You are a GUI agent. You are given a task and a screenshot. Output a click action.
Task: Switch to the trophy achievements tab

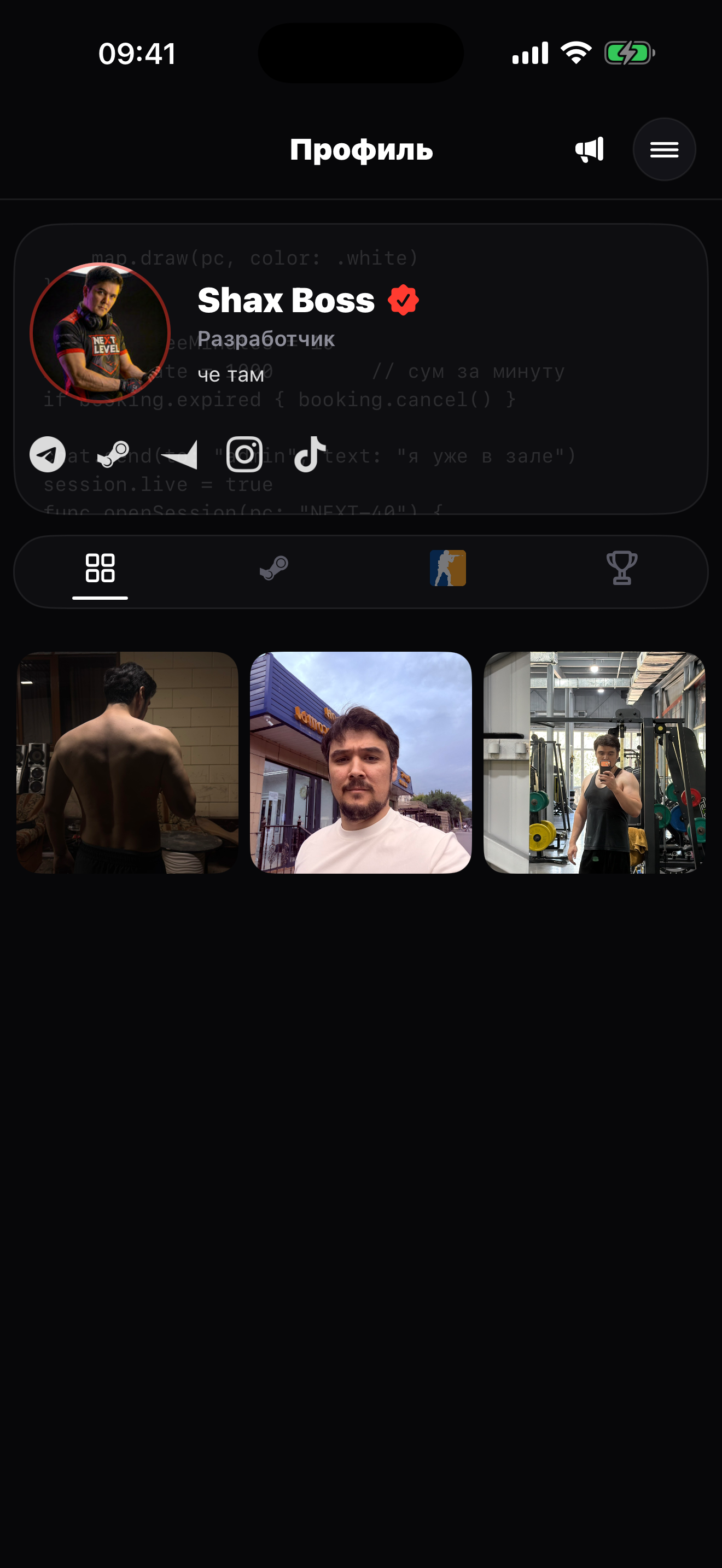(x=622, y=568)
